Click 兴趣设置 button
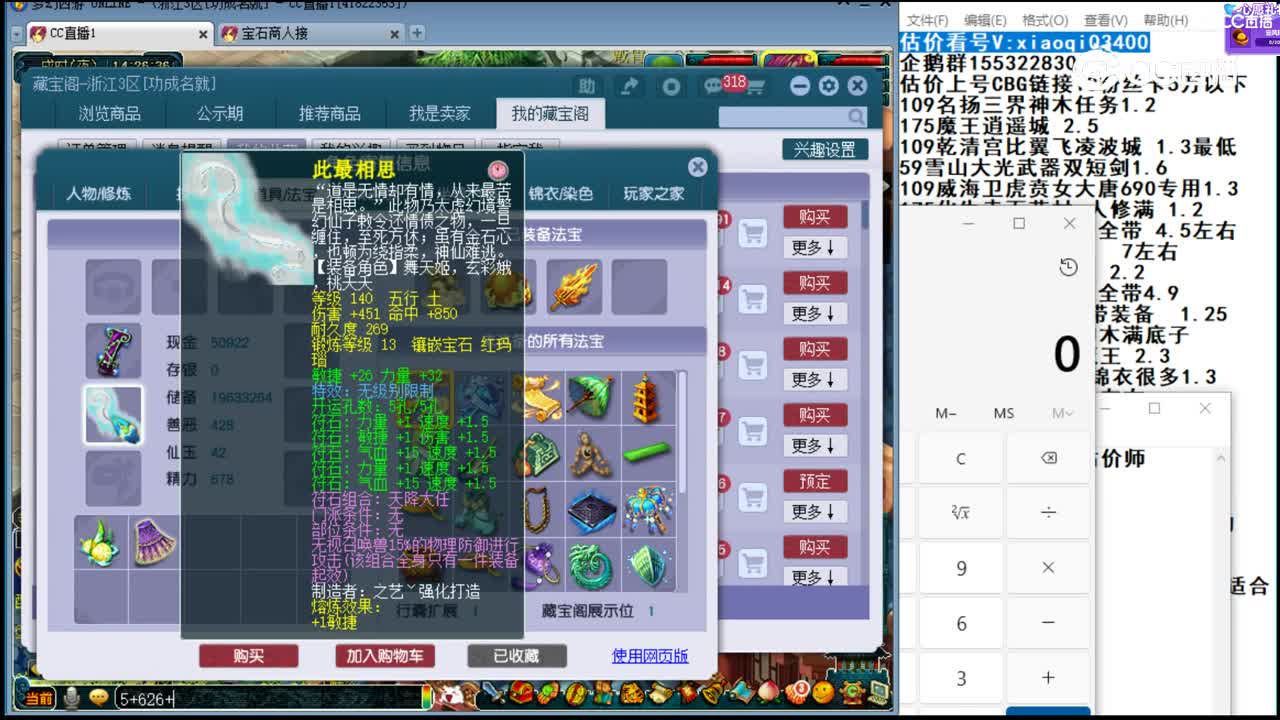This screenshot has width=1280, height=720. click(x=825, y=149)
